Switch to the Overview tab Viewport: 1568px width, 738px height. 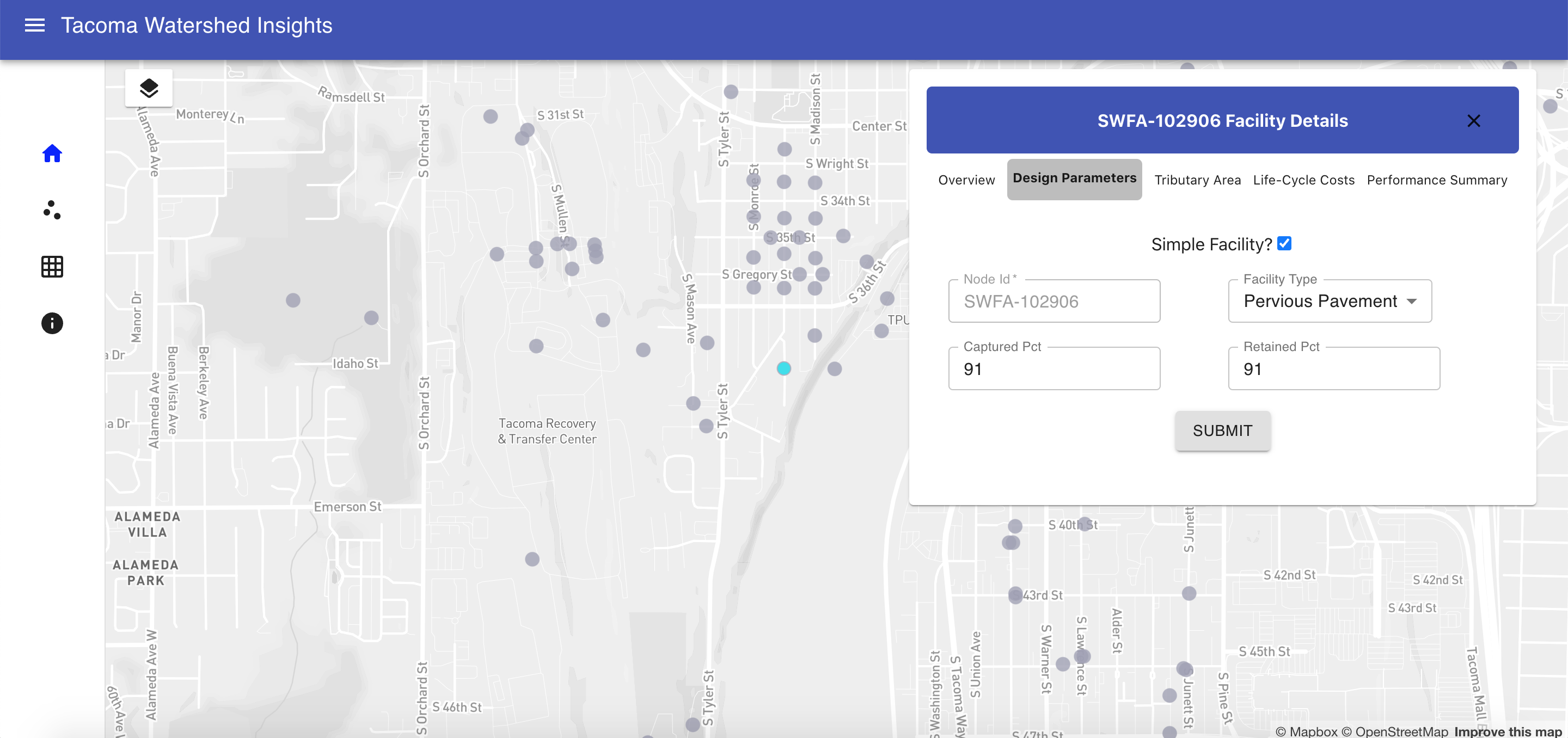(x=966, y=180)
